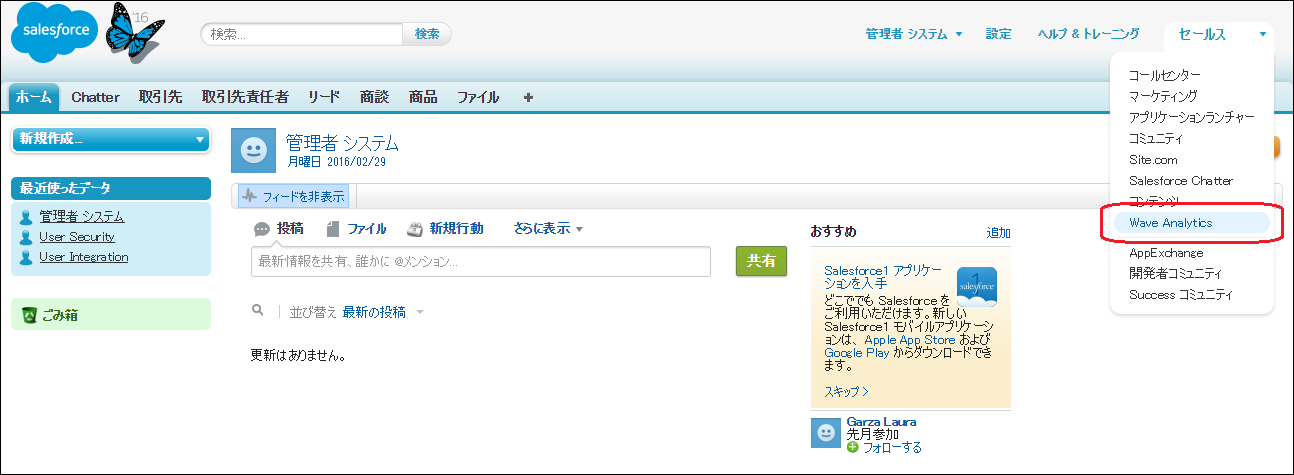The image size is (1294, 475).
Task: Click the user icon beside User Integration
Action: click(26, 257)
